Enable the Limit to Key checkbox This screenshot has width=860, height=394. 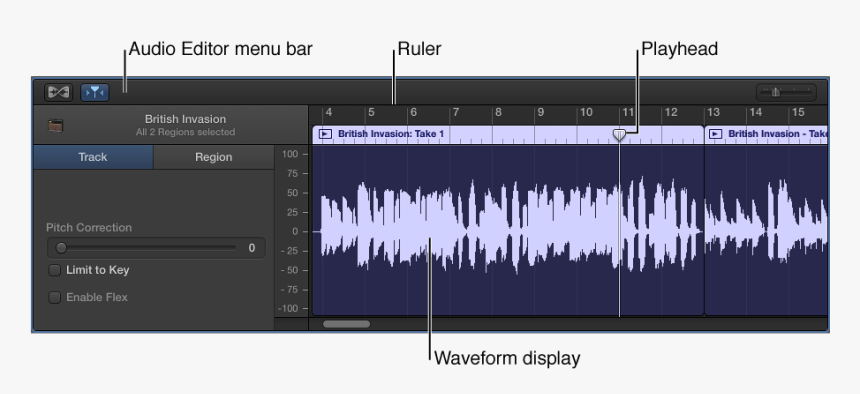[54, 270]
